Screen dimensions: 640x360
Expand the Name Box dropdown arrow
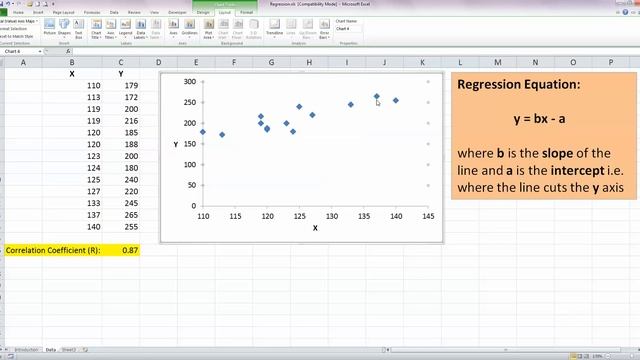click(x=40, y=51)
